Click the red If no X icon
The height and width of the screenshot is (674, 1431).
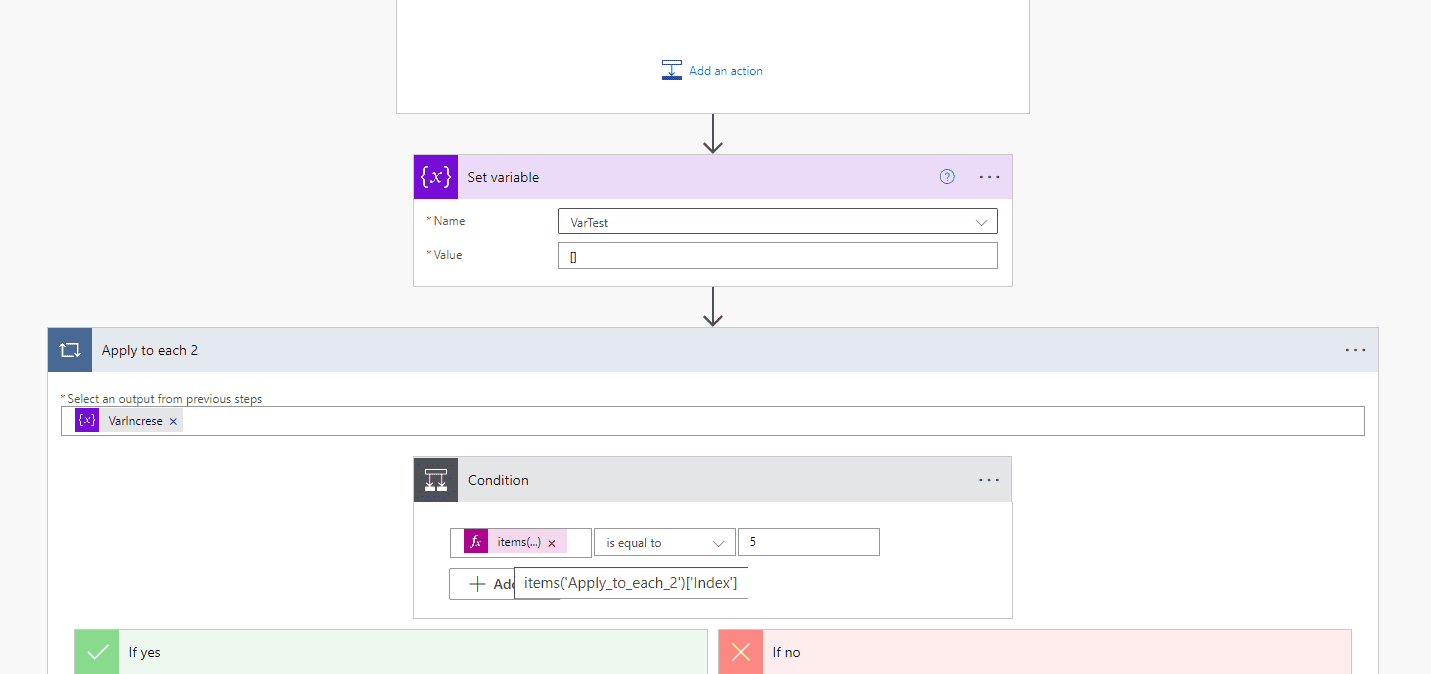click(740, 651)
